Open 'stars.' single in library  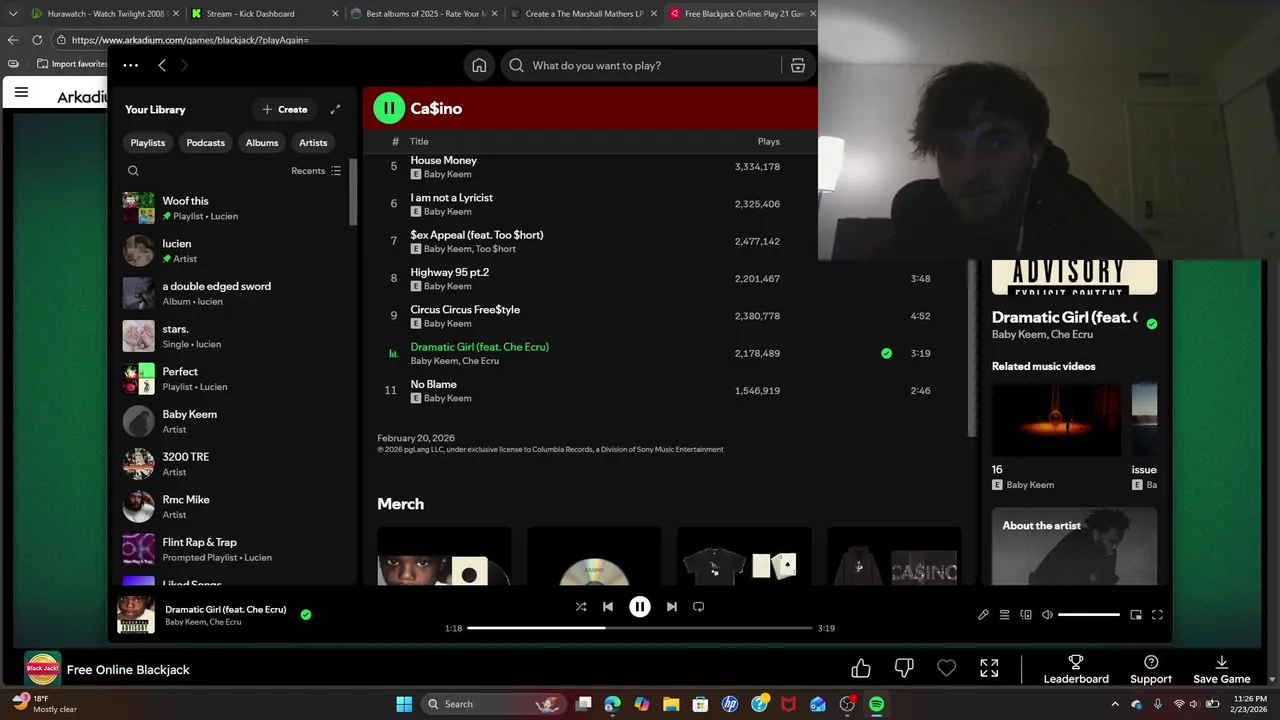pyautogui.click(x=232, y=336)
